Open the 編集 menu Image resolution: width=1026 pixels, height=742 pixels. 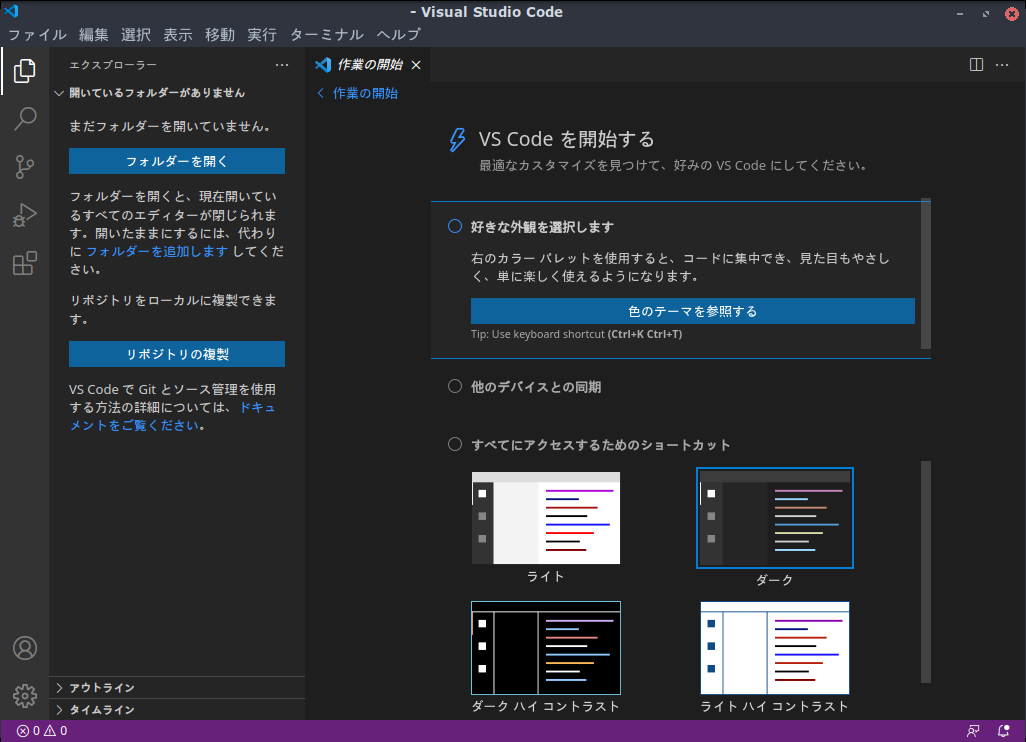coord(94,35)
